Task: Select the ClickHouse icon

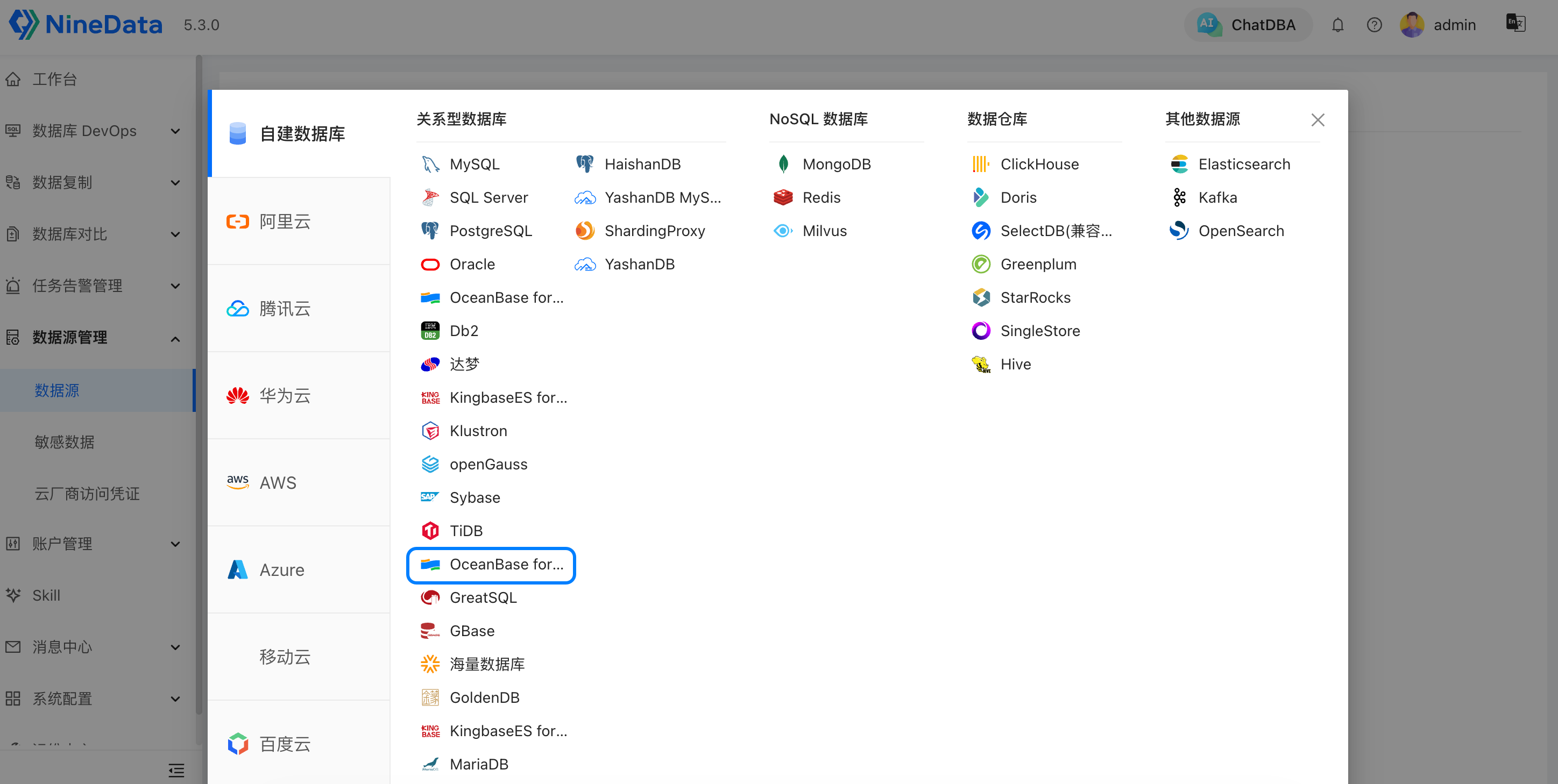Action: click(x=981, y=165)
